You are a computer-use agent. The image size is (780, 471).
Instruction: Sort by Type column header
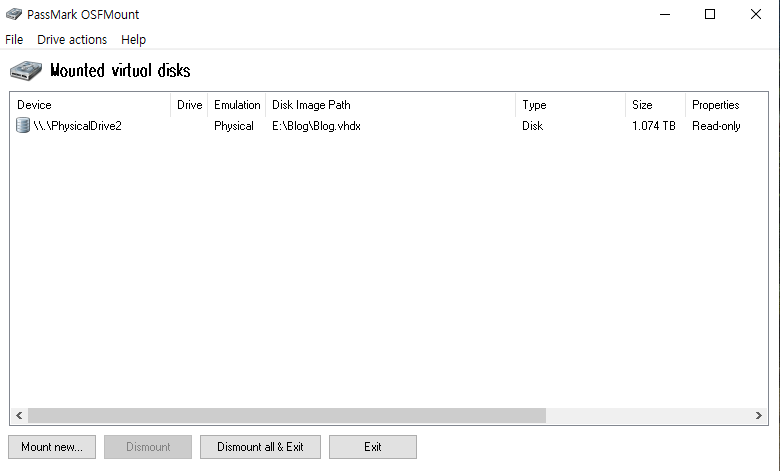click(x=571, y=105)
